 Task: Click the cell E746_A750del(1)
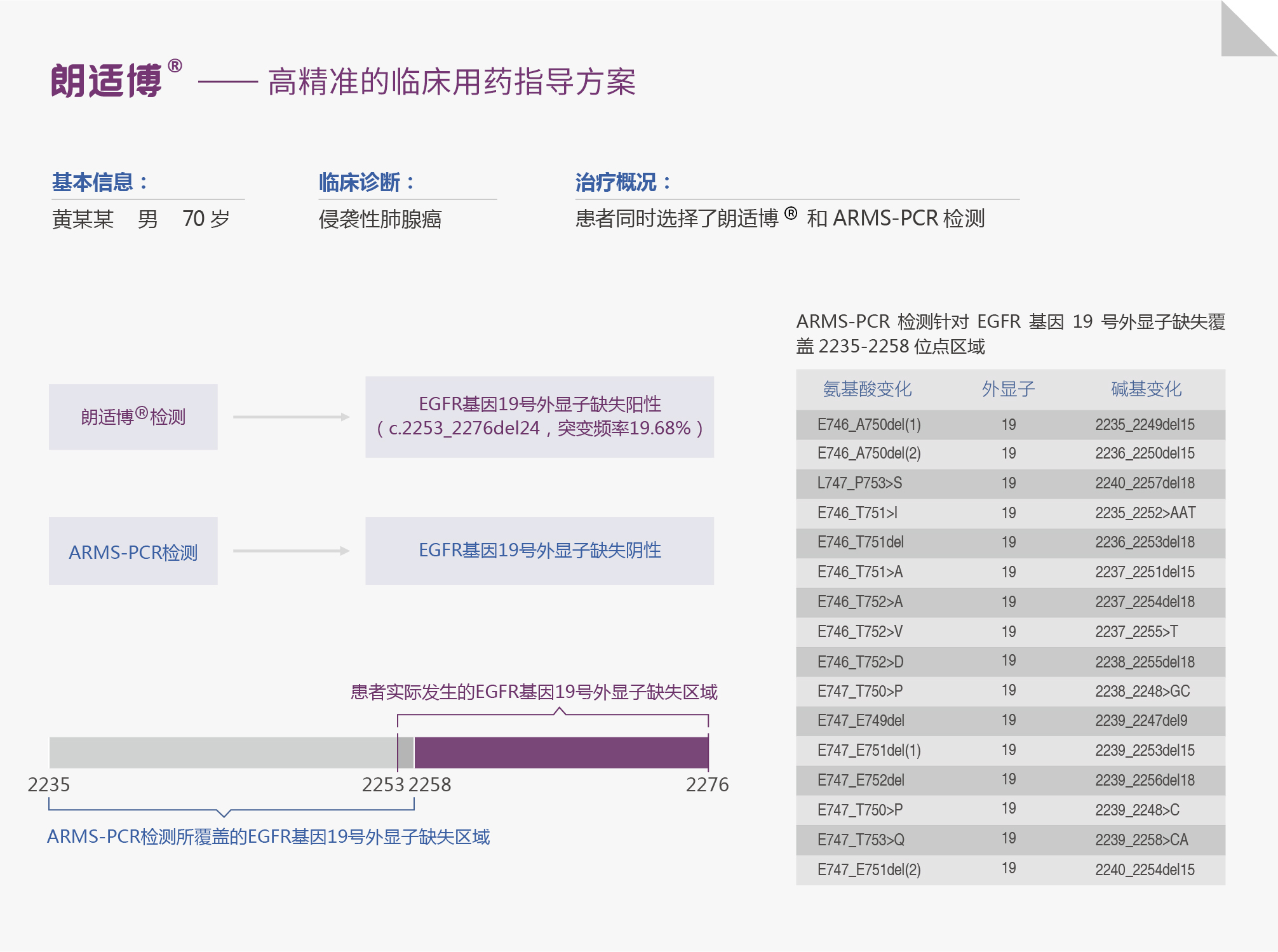[869, 424]
